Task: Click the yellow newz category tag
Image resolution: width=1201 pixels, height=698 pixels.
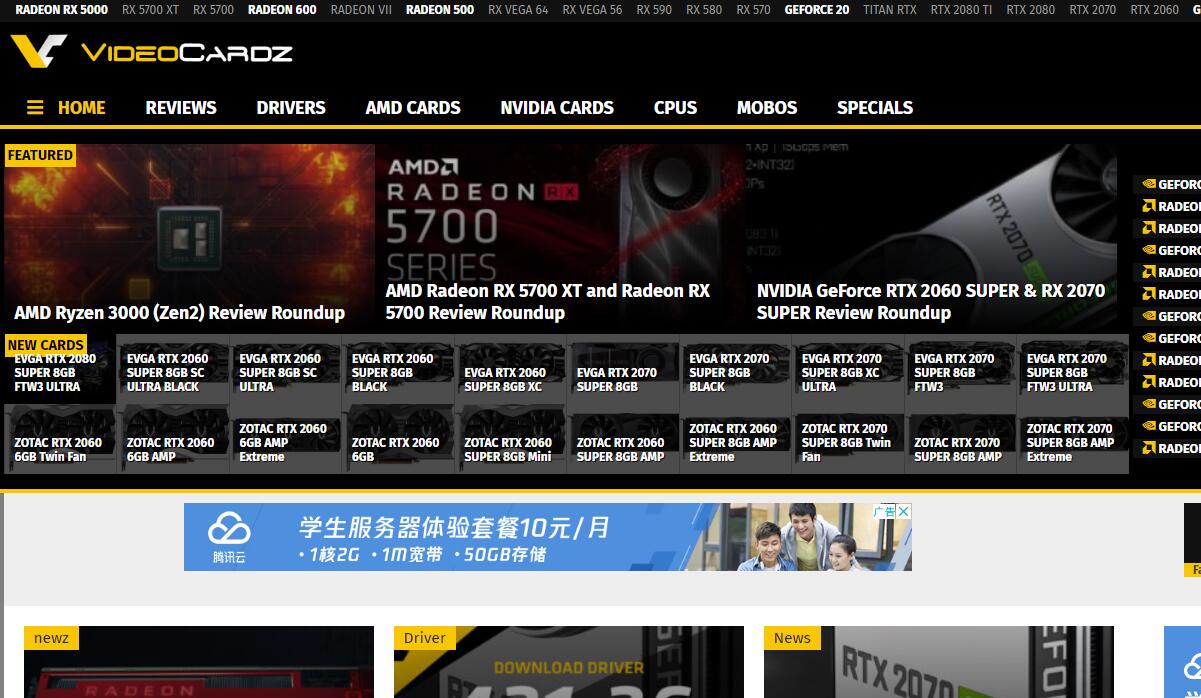Action: tap(51, 638)
